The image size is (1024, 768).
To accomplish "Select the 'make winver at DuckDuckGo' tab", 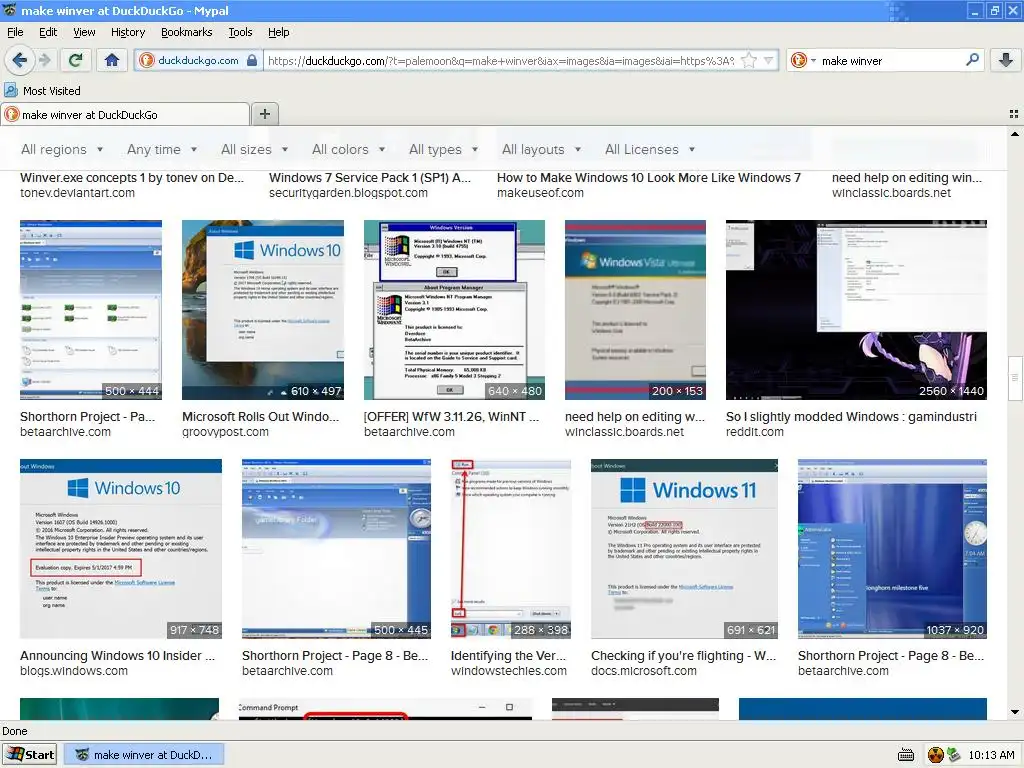I will 125,115.
